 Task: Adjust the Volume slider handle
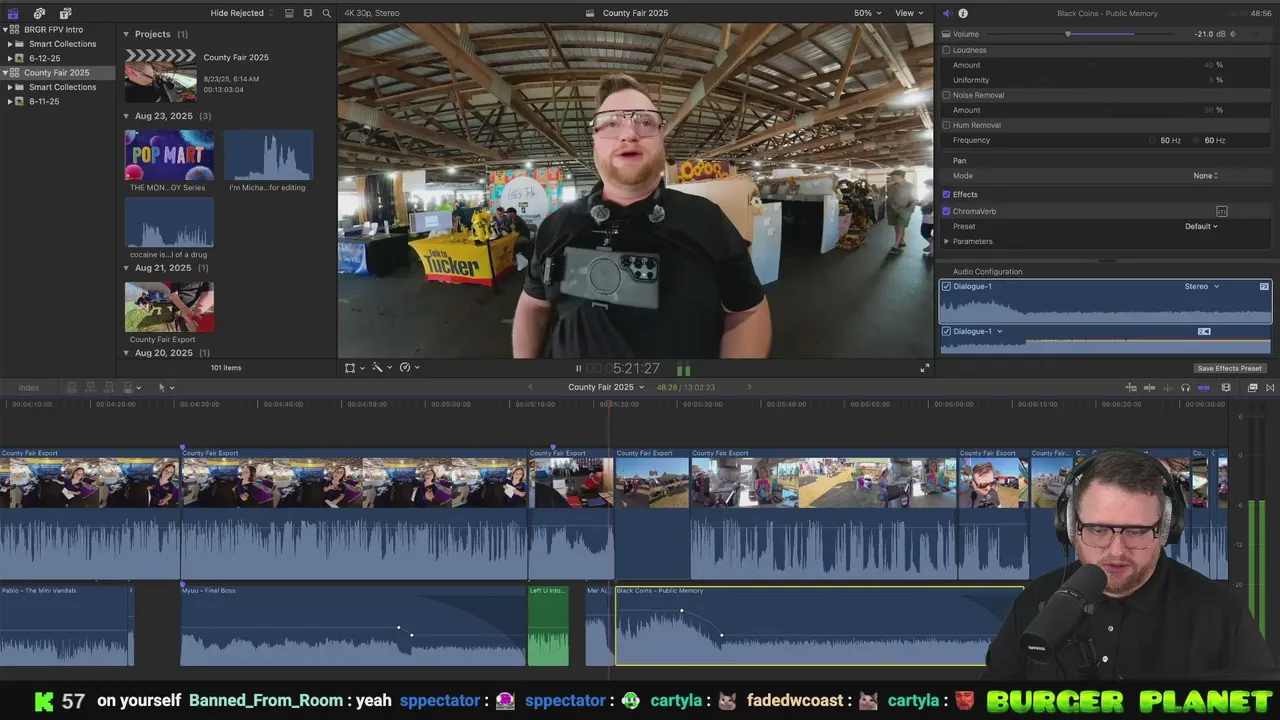tap(1068, 34)
